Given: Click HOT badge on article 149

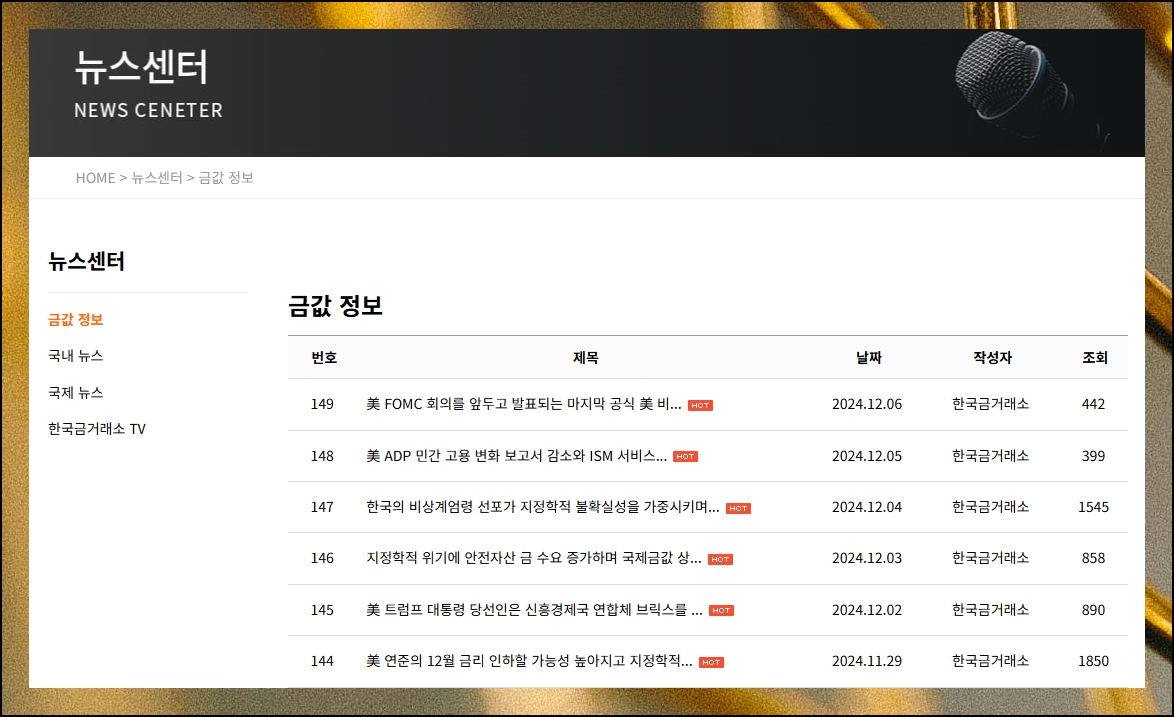Looking at the screenshot, I should 700,406.
